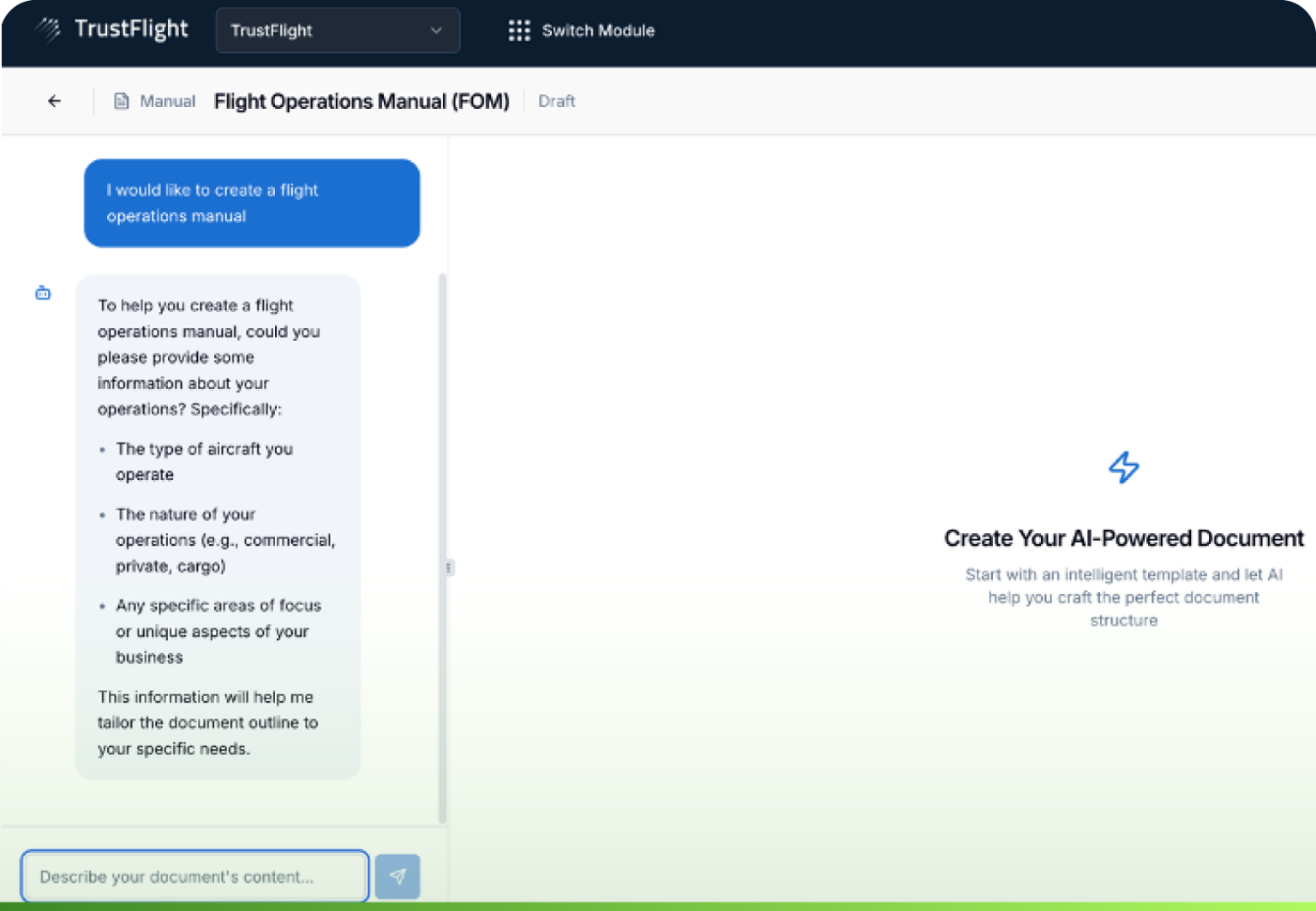Click the Manual document page icon
1316x911 pixels.
pyautogui.click(x=120, y=100)
